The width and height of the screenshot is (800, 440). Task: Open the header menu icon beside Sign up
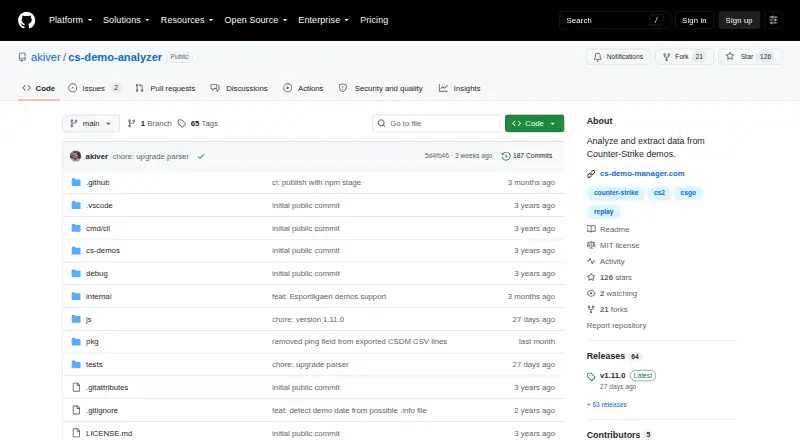tap(773, 20)
